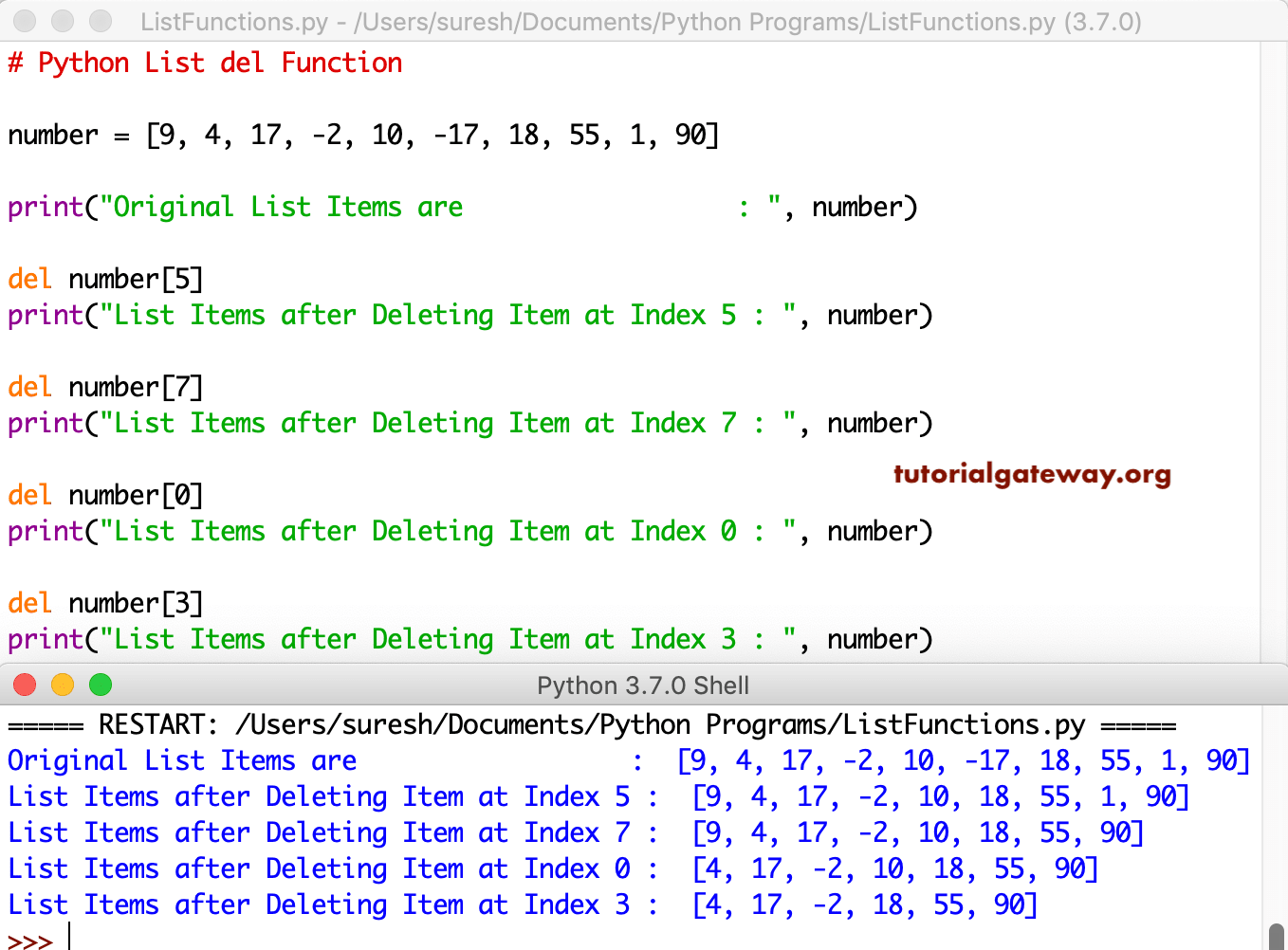Click shell output for Deleting Index 7
Viewport: 1288px width, 950px height.
tap(576, 832)
